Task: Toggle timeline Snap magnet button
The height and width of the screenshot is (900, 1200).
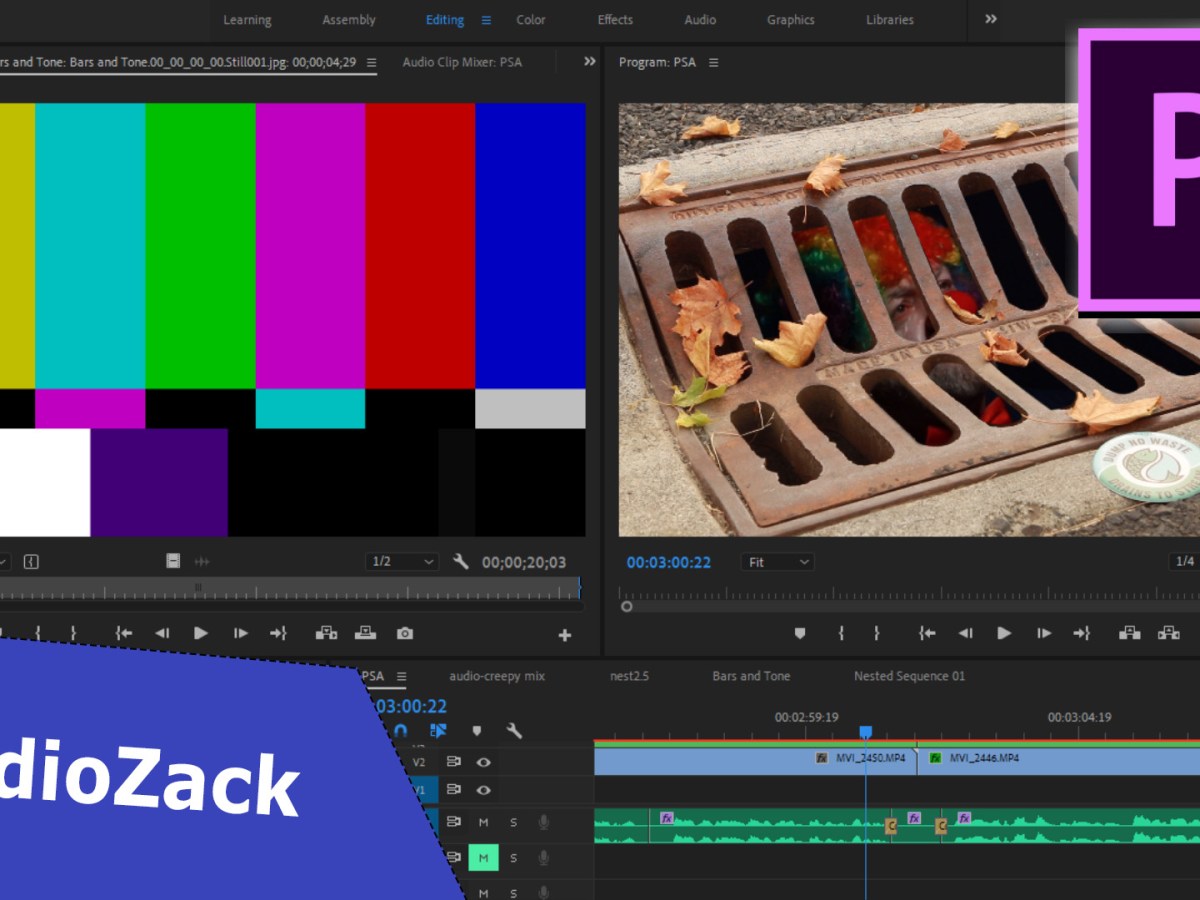Action: coord(401,731)
